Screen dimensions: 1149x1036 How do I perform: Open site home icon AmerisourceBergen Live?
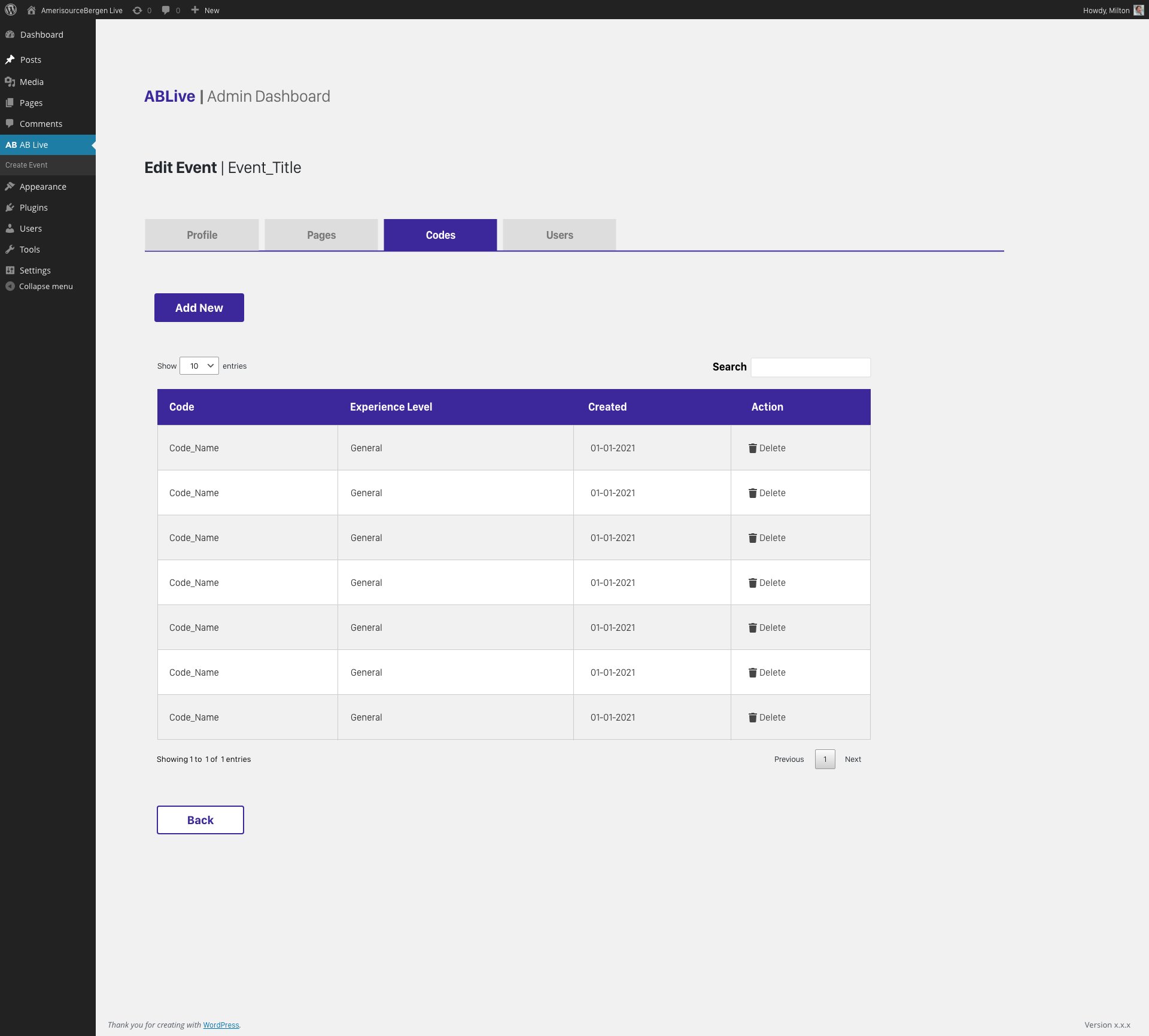(32, 10)
